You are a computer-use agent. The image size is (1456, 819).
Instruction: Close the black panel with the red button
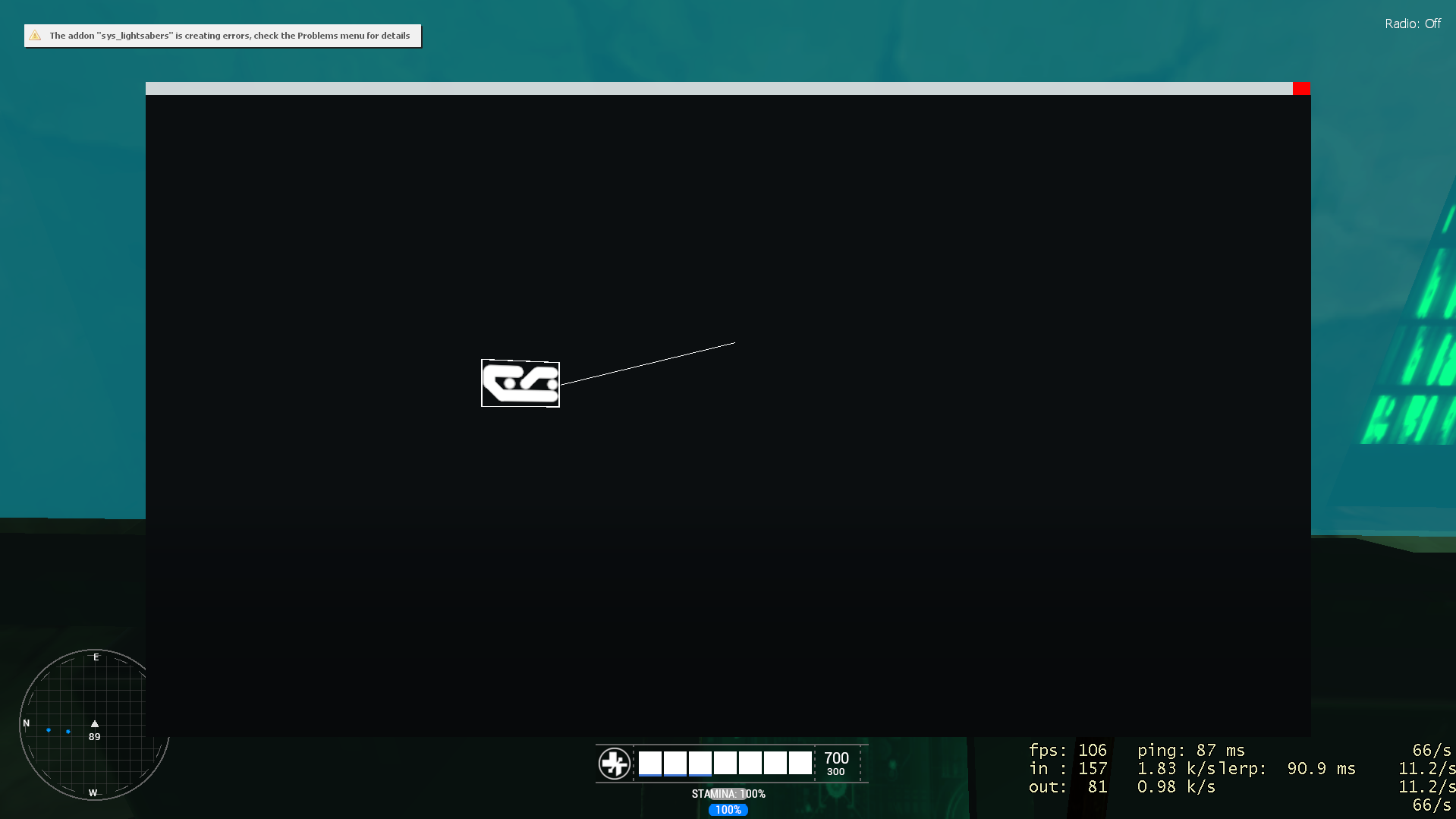1301,88
